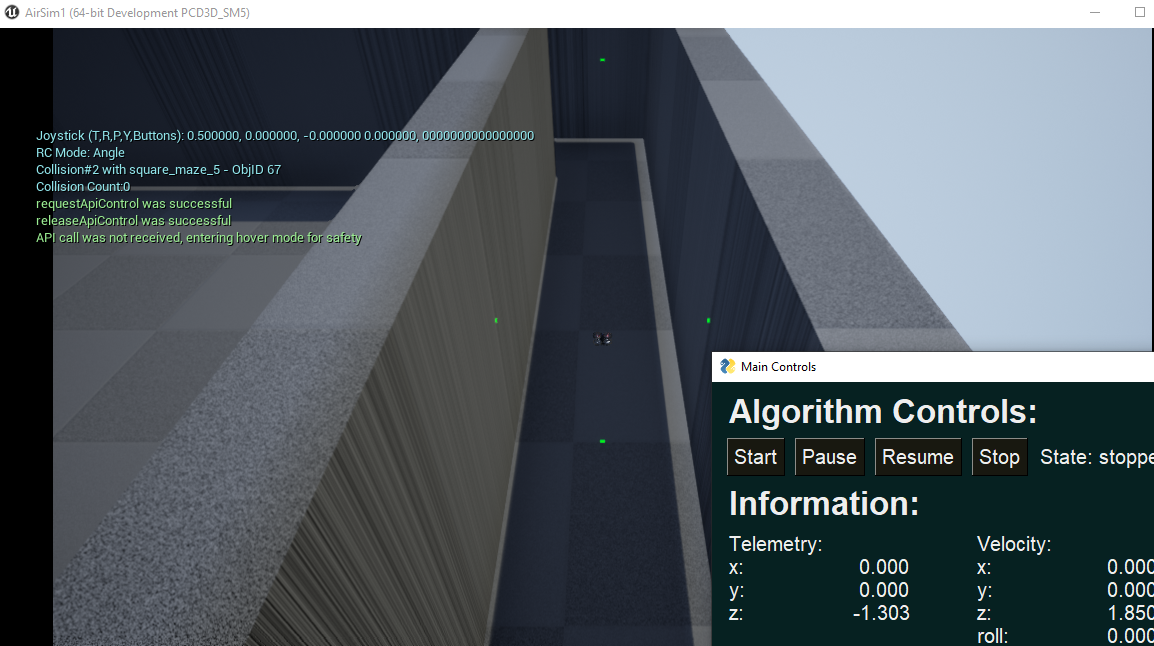1154x646 pixels.
Task: Resume the algorithm execution
Action: point(917,456)
